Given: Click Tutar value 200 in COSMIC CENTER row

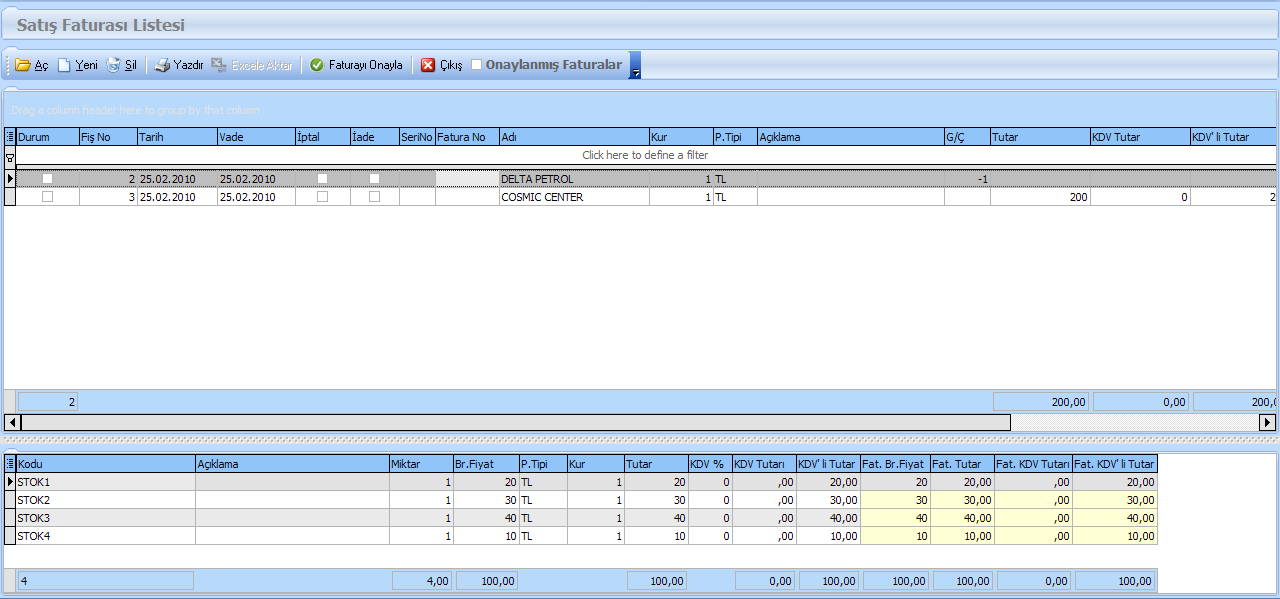Looking at the screenshot, I should point(1040,197).
